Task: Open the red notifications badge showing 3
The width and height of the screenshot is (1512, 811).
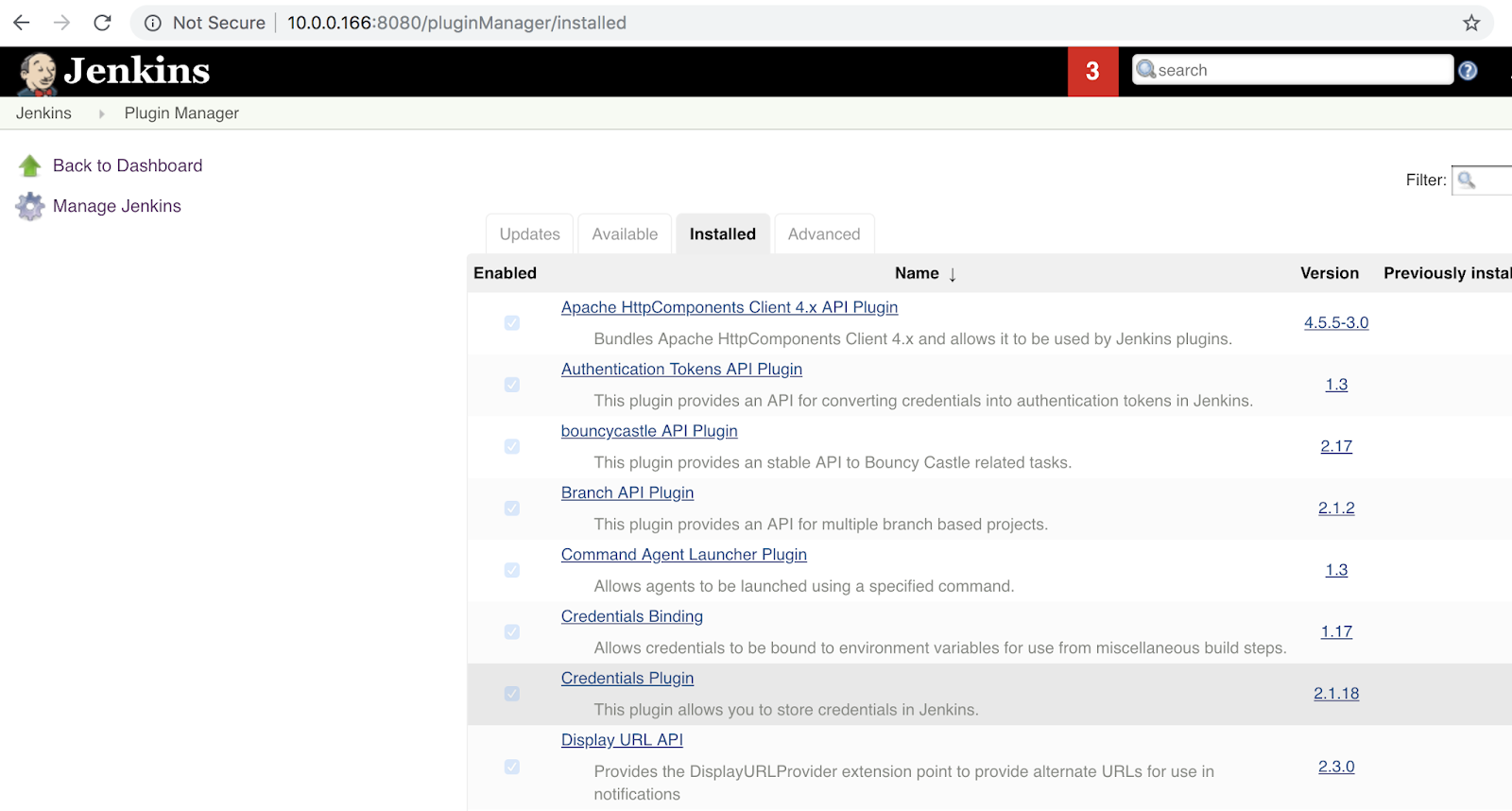Action: coord(1092,71)
